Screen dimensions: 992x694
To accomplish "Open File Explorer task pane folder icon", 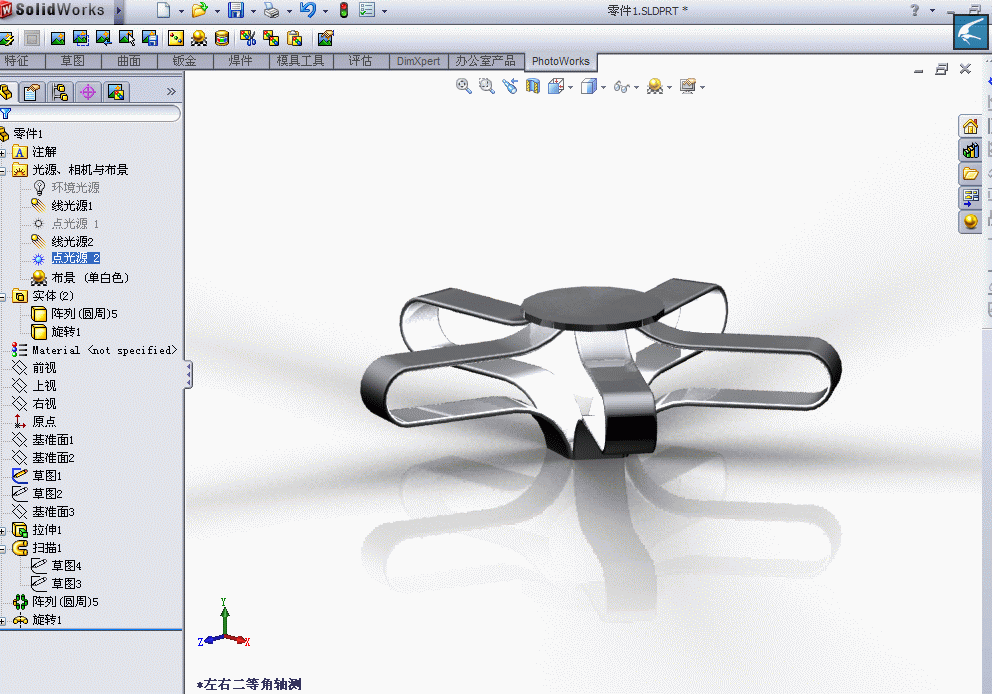I will tap(970, 174).
